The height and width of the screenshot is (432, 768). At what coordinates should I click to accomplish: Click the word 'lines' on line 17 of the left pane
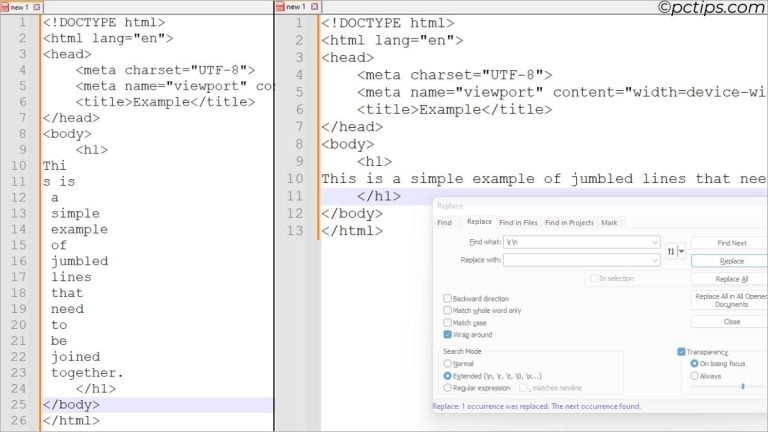coord(71,277)
